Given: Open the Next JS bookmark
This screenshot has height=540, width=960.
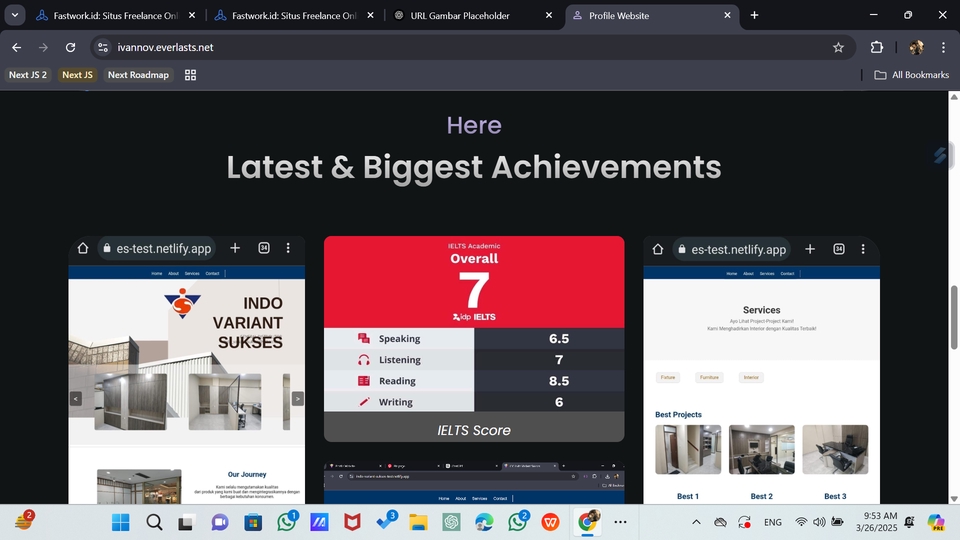Looking at the screenshot, I should coord(77,75).
